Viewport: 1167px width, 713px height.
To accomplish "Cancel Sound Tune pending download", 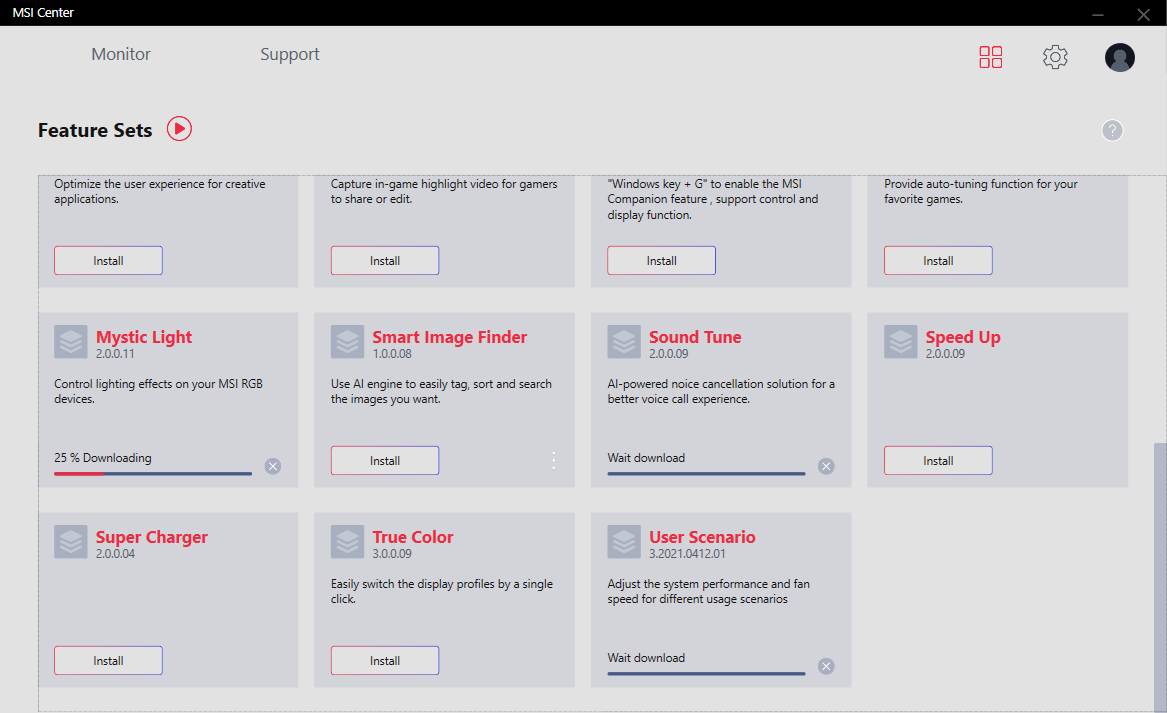I will tap(826, 466).
